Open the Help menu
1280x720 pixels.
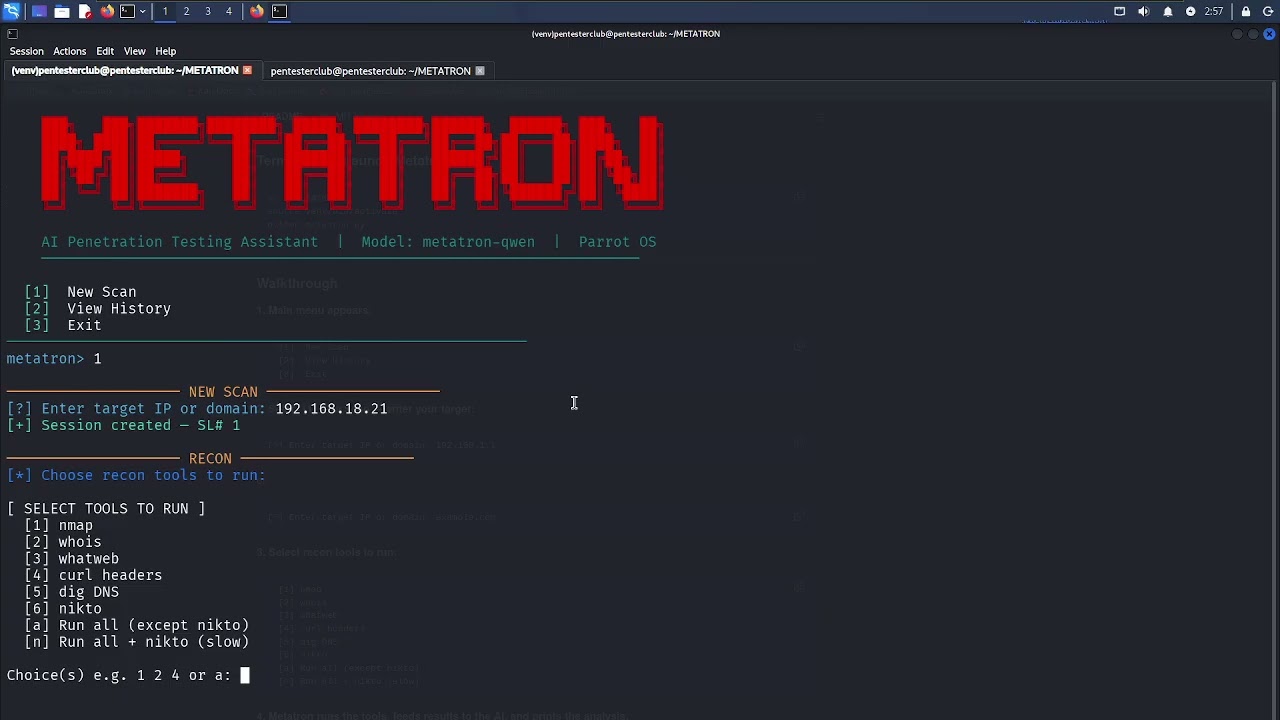[x=165, y=51]
